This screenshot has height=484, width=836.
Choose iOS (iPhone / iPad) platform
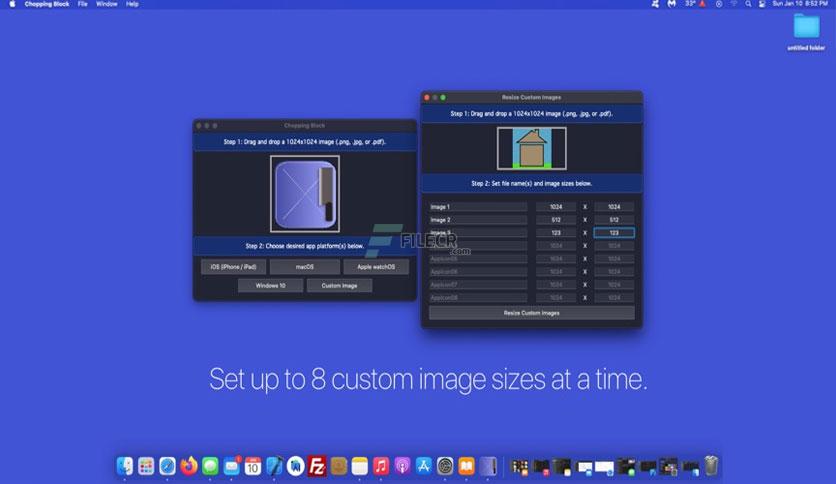tap(234, 267)
